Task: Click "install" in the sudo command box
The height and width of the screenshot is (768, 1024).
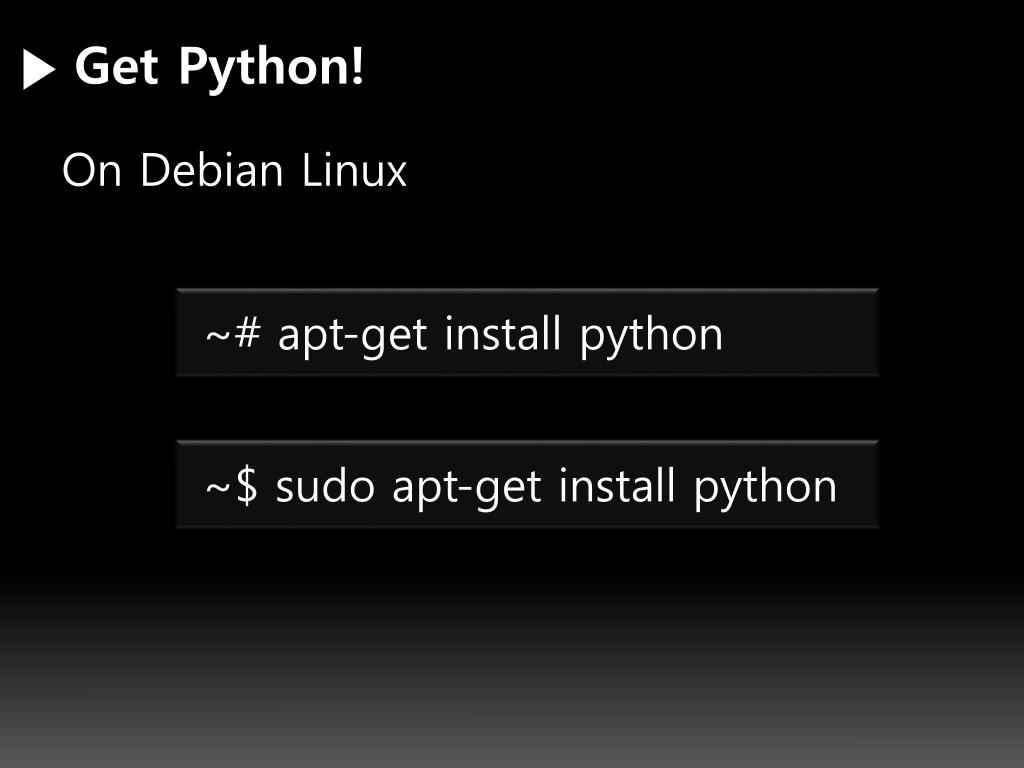Action: (x=616, y=485)
